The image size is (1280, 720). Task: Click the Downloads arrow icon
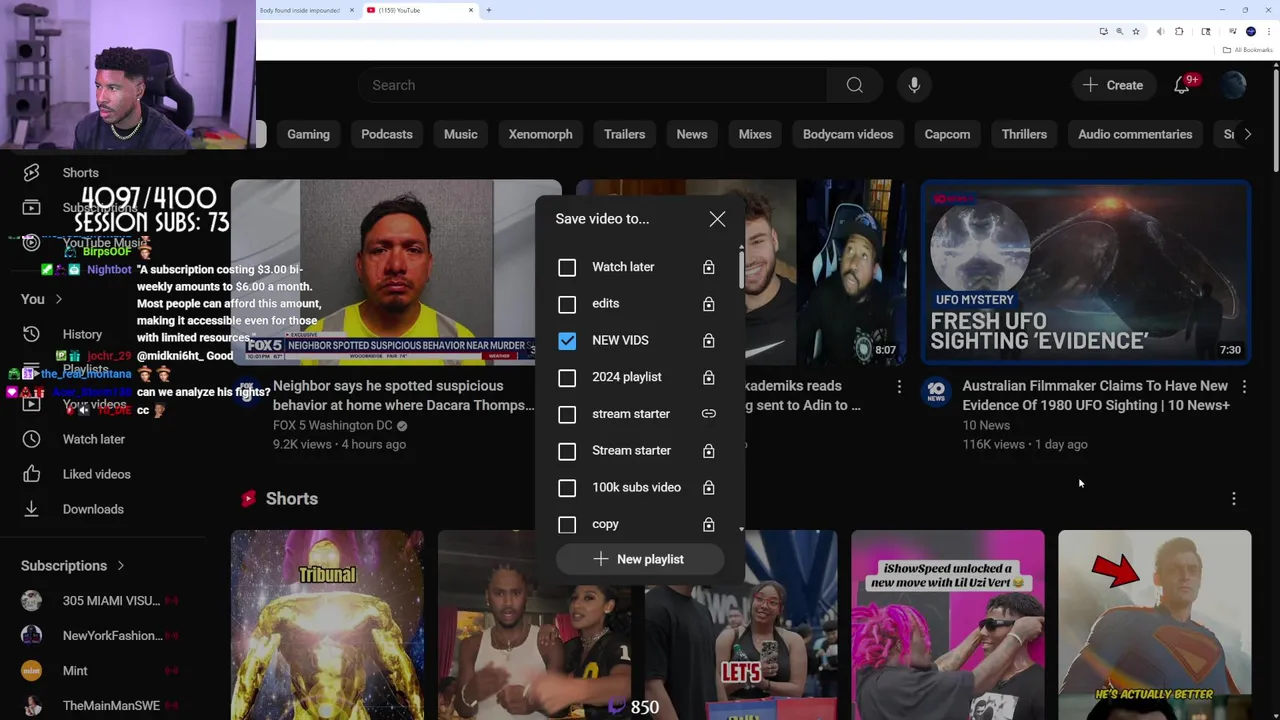pyautogui.click(x=31, y=509)
